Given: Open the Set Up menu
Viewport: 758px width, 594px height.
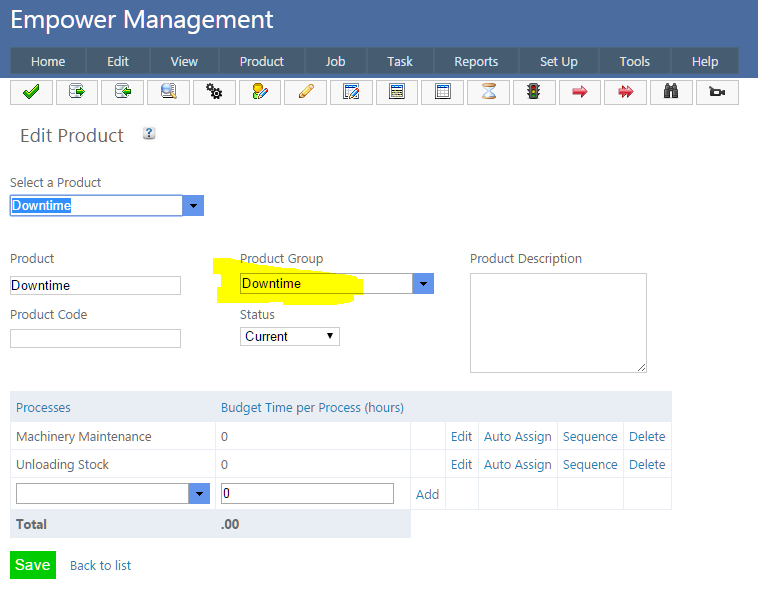Looking at the screenshot, I should pos(558,61).
